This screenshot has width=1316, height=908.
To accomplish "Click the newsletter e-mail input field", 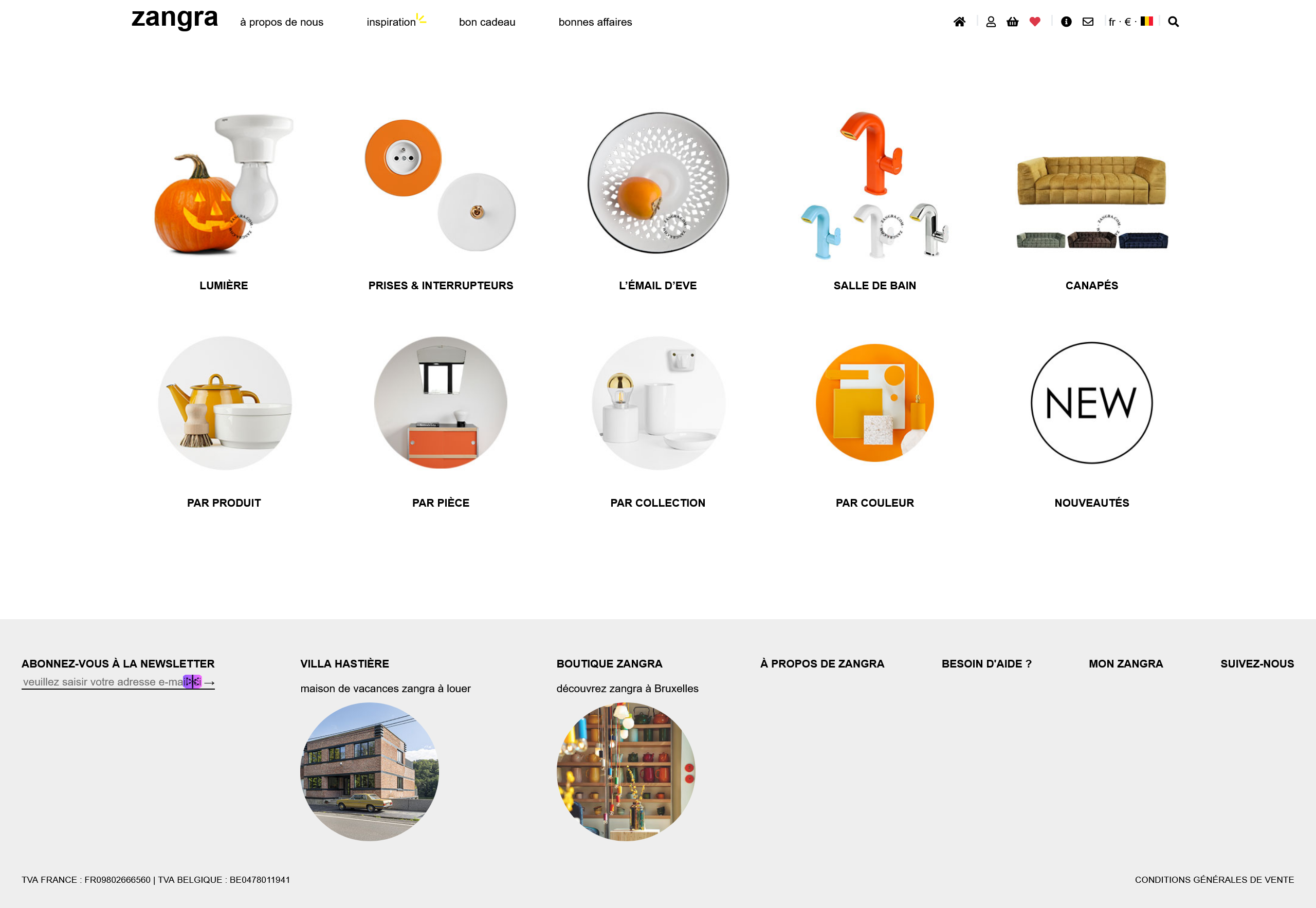I will pyautogui.click(x=102, y=681).
